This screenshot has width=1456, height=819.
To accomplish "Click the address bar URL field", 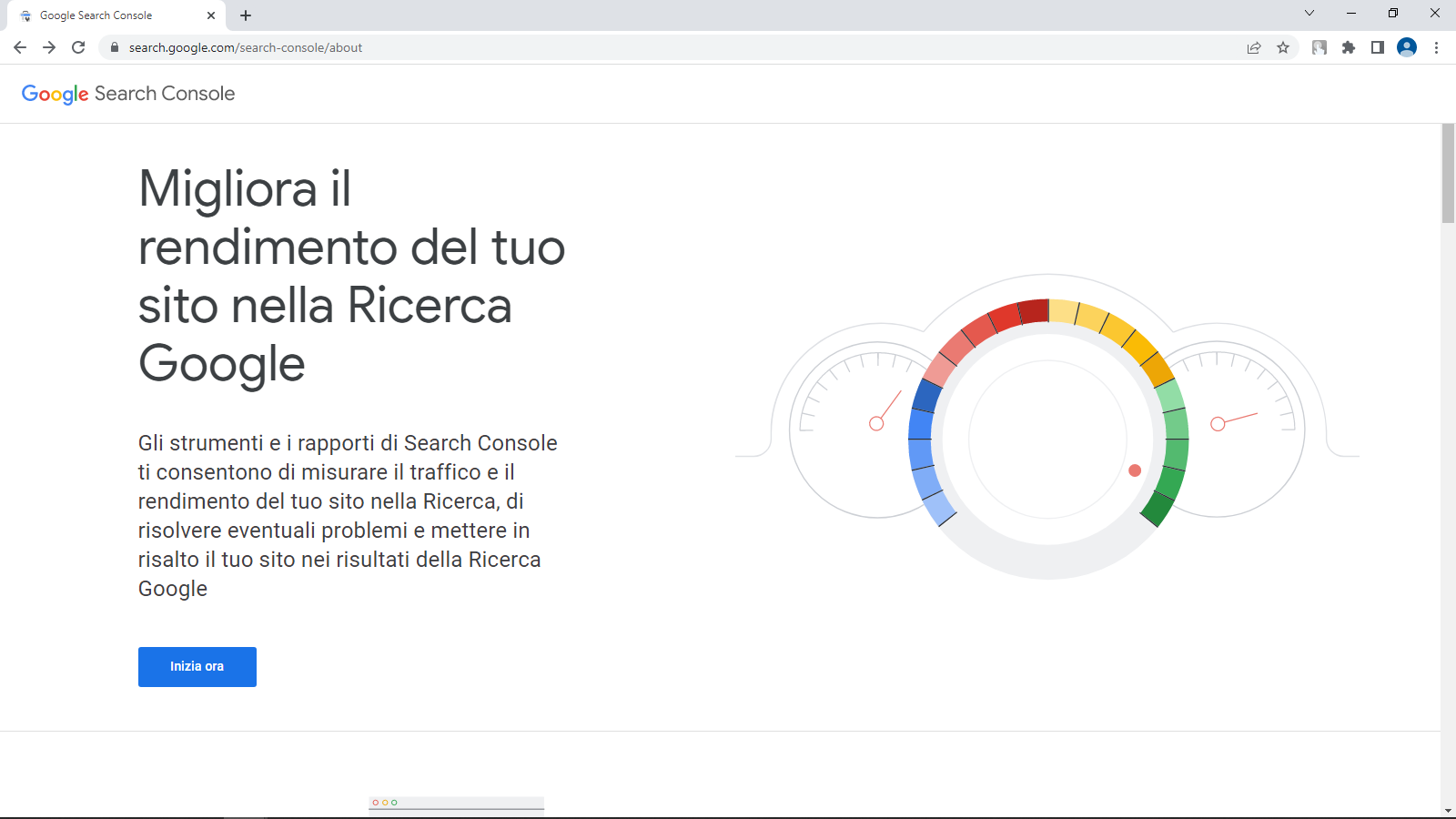I will coord(637,47).
